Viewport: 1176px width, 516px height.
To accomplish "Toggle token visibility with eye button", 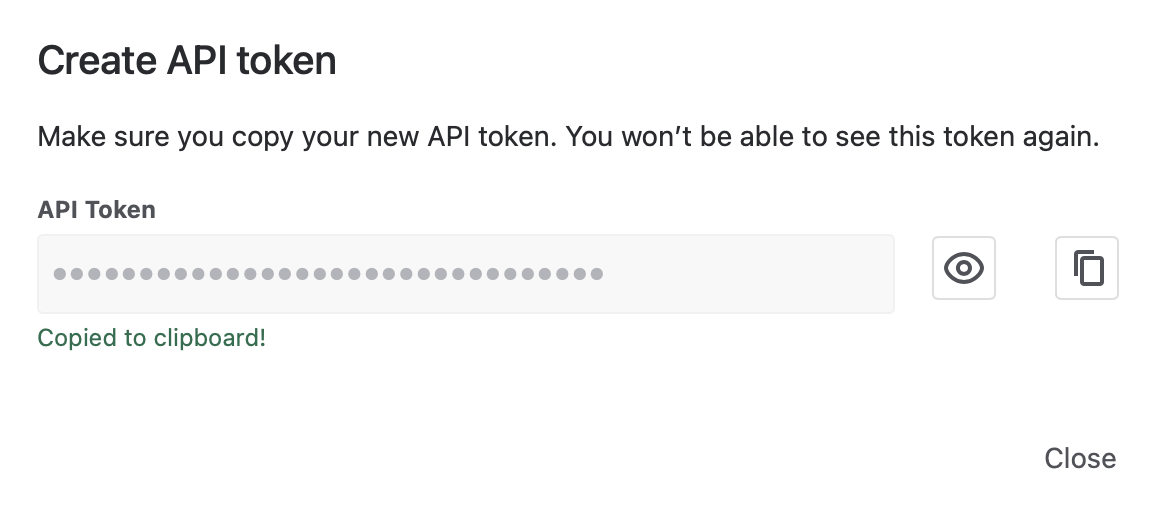I will (x=964, y=268).
